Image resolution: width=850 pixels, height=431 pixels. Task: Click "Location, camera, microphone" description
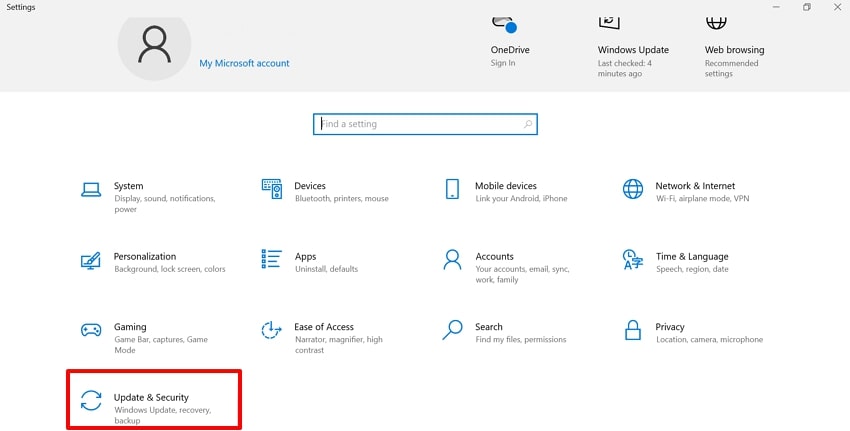coord(710,339)
